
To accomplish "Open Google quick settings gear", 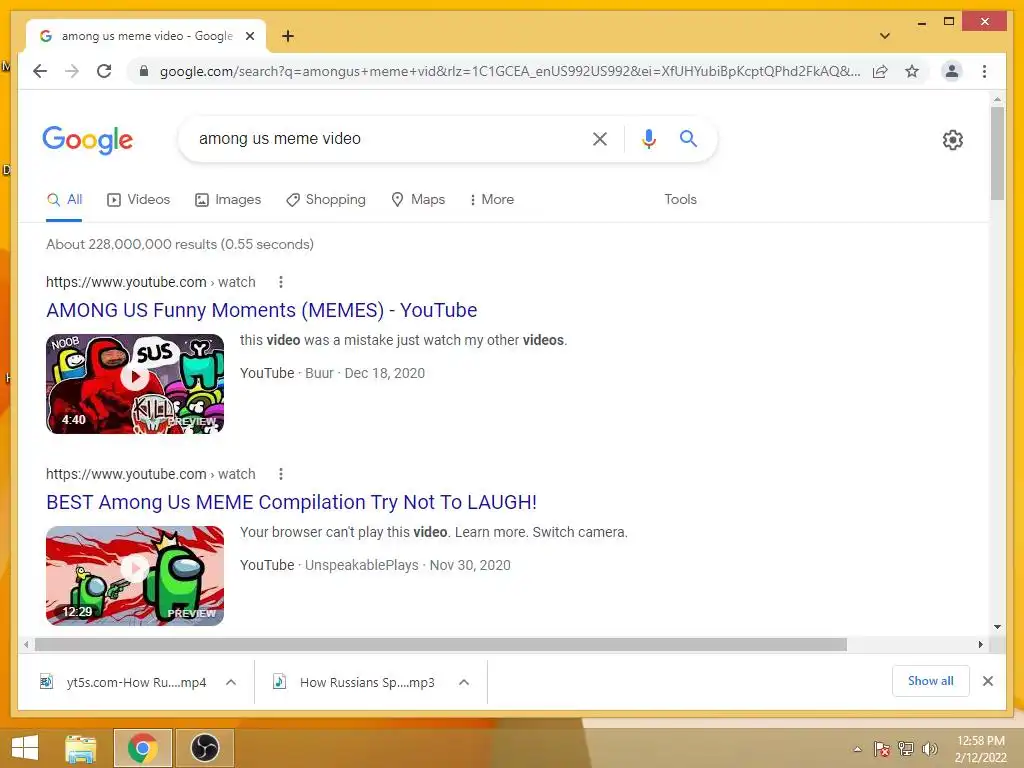I will 953,140.
